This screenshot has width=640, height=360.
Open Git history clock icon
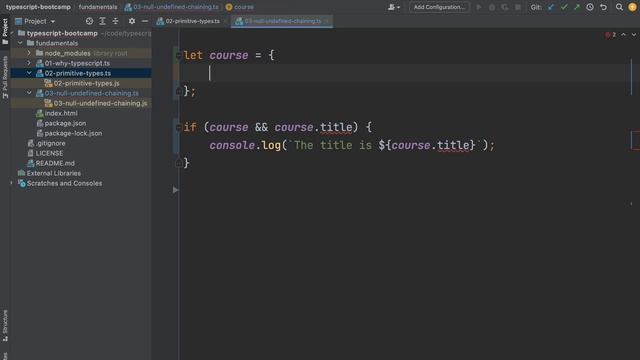[x=590, y=7]
